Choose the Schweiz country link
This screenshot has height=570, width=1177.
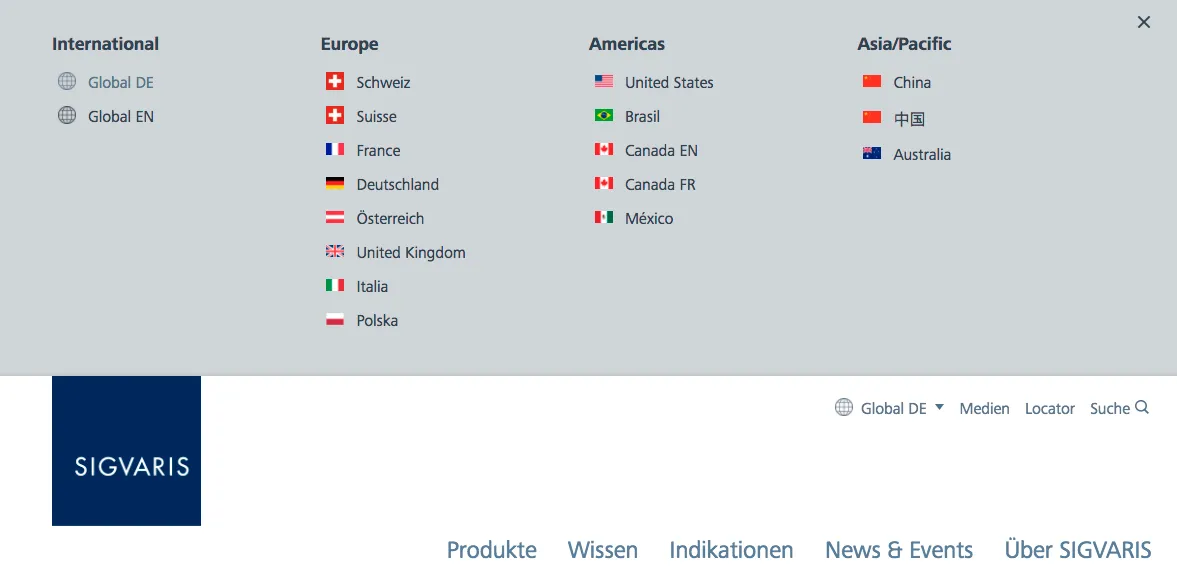pyautogui.click(x=384, y=83)
